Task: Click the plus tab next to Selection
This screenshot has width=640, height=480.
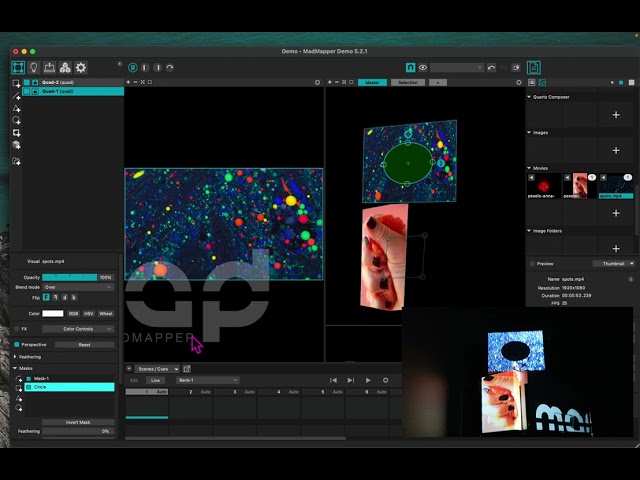Action: [x=438, y=82]
